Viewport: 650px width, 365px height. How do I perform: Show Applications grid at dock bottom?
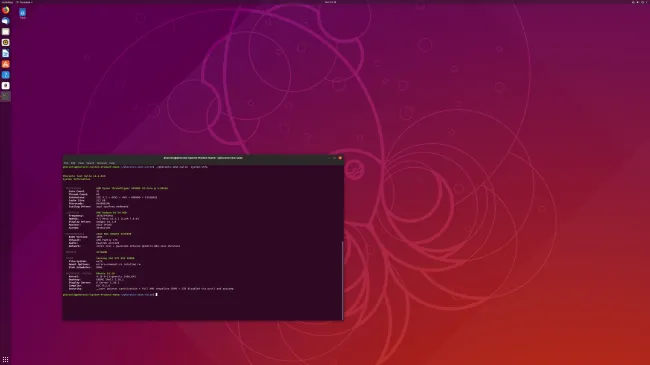5,360
